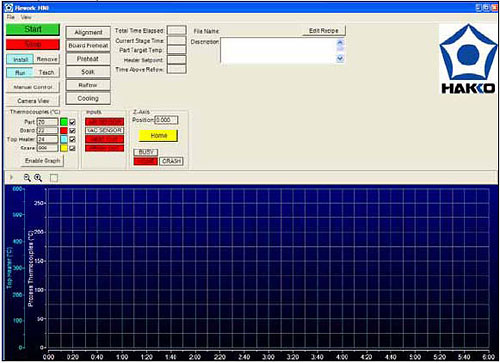Click the Current Stage Time field
The image size is (500, 363).
pyautogui.click(x=176, y=40)
